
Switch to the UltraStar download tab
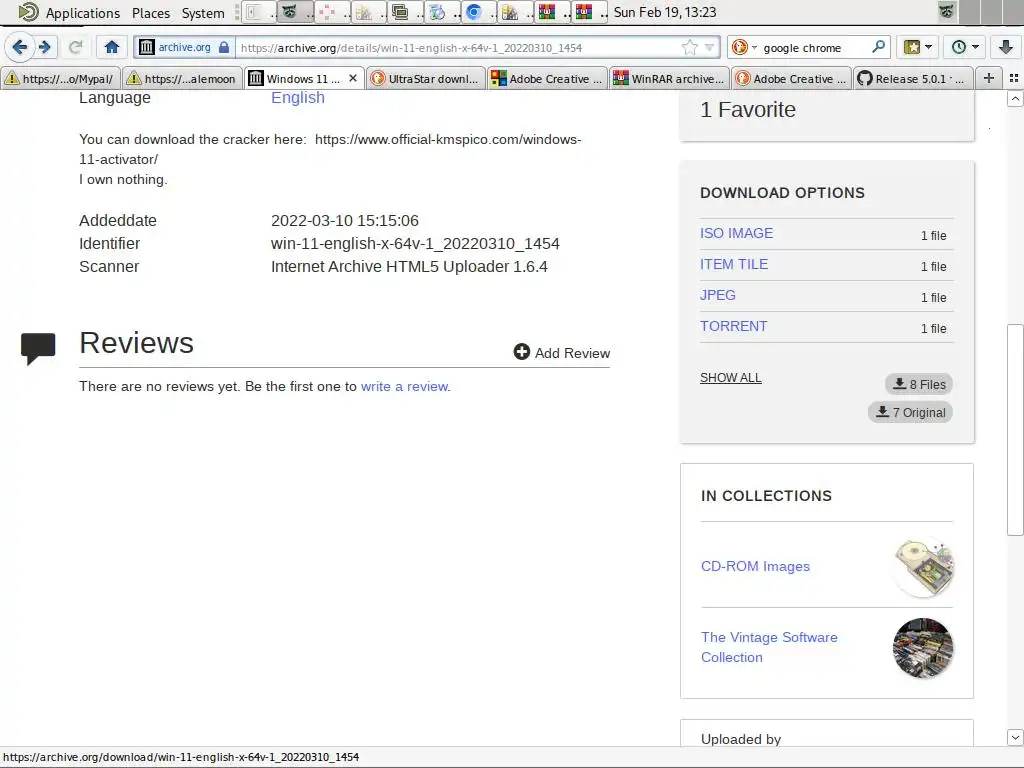(426, 78)
